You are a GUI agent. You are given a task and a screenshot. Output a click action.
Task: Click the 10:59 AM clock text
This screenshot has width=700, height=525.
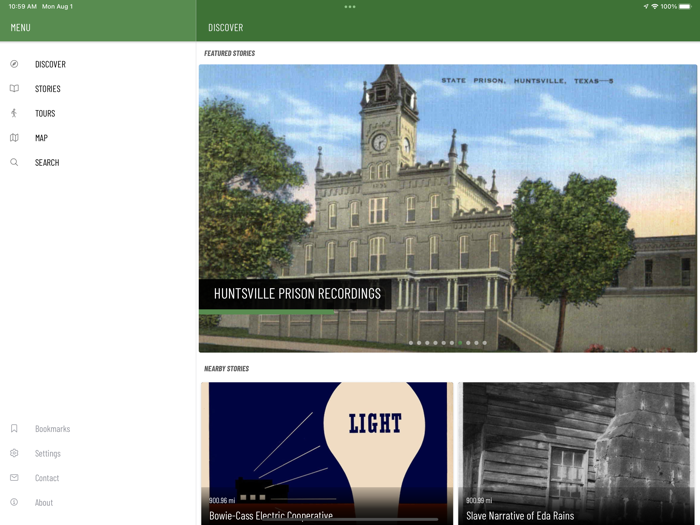click(x=23, y=6)
